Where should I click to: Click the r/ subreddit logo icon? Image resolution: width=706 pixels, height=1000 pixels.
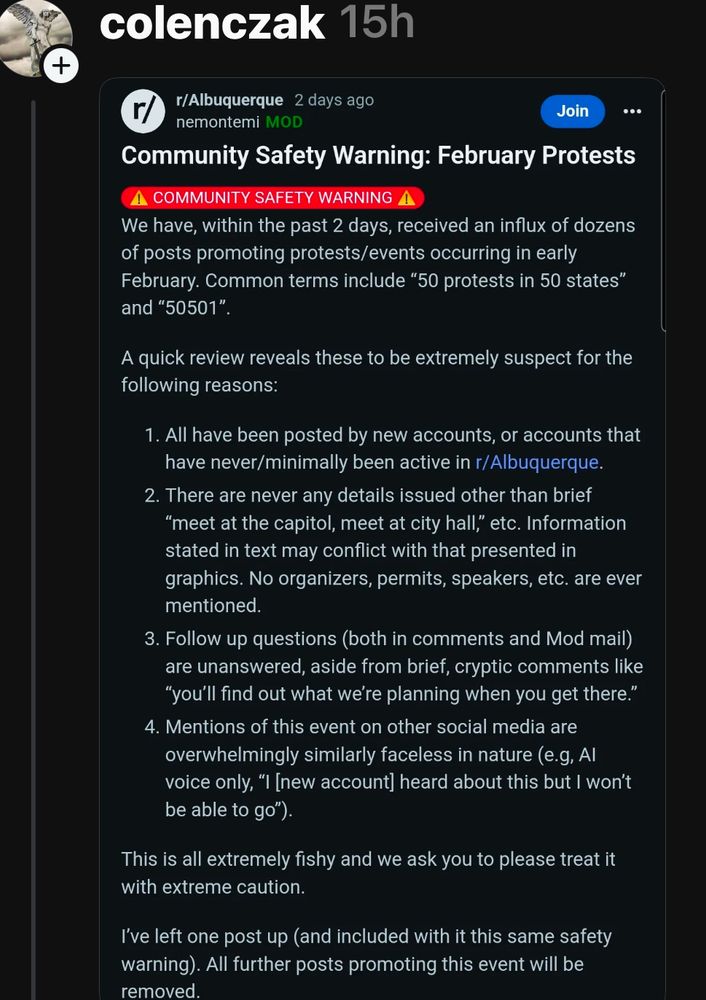(x=142, y=111)
